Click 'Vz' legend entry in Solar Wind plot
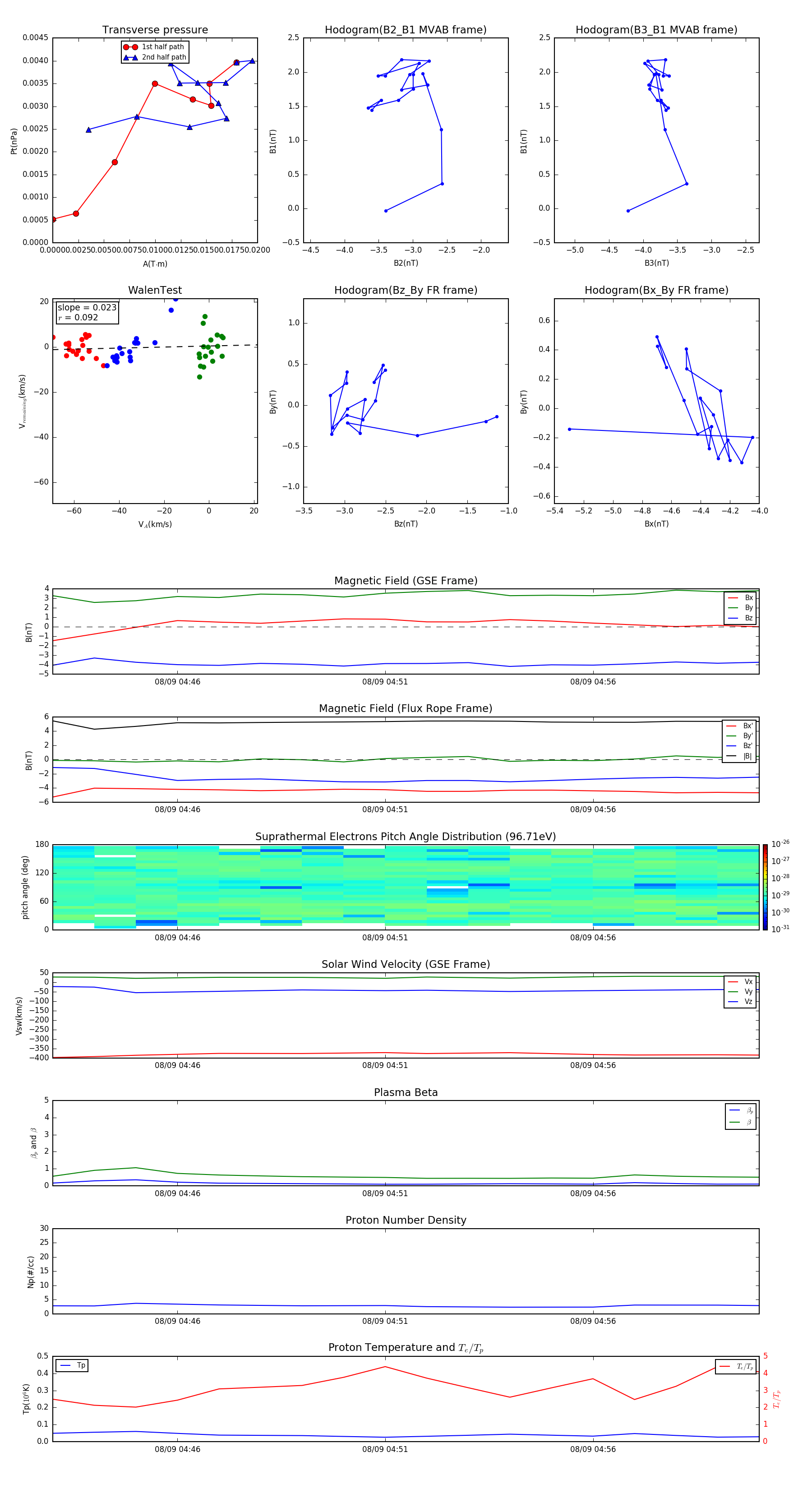The height and width of the screenshot is (1489, 812). point(740,1002)
